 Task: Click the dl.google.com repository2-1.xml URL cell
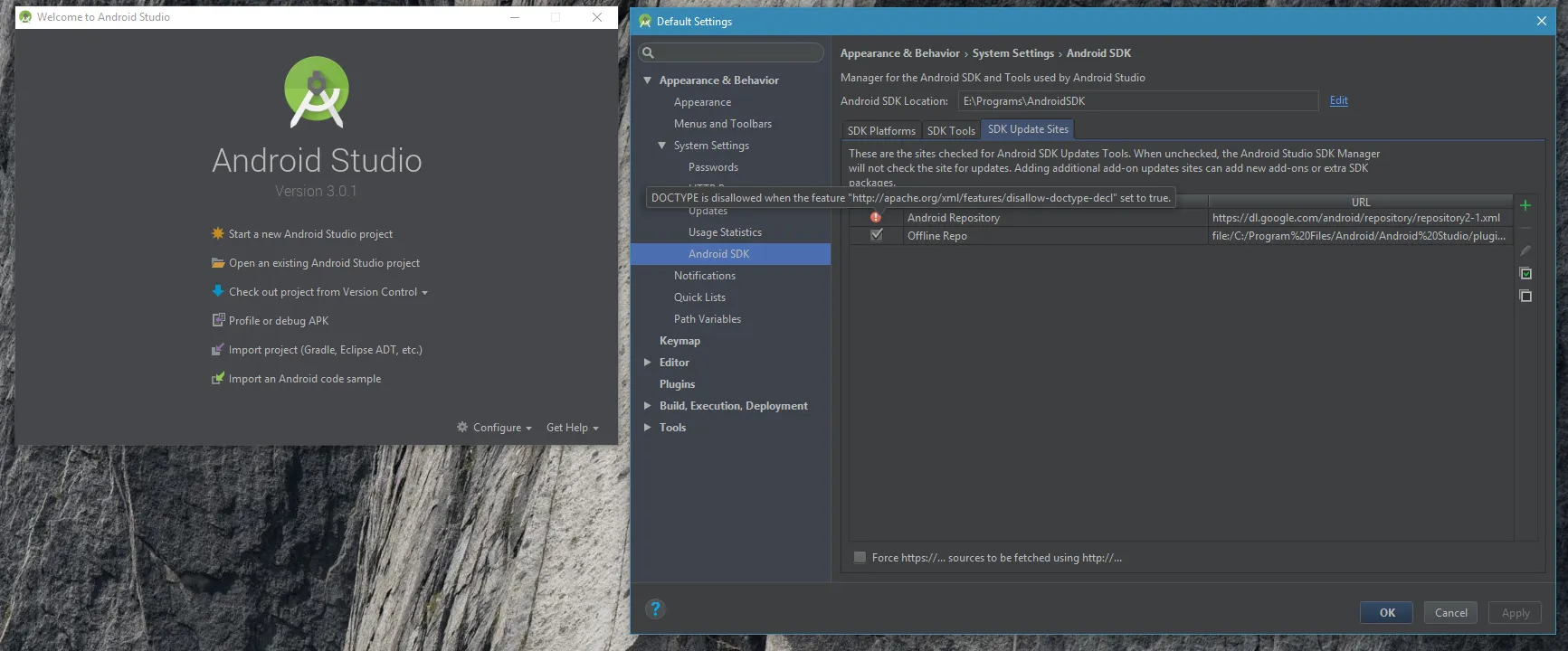pyautogui.click(x=1361, y=218)
